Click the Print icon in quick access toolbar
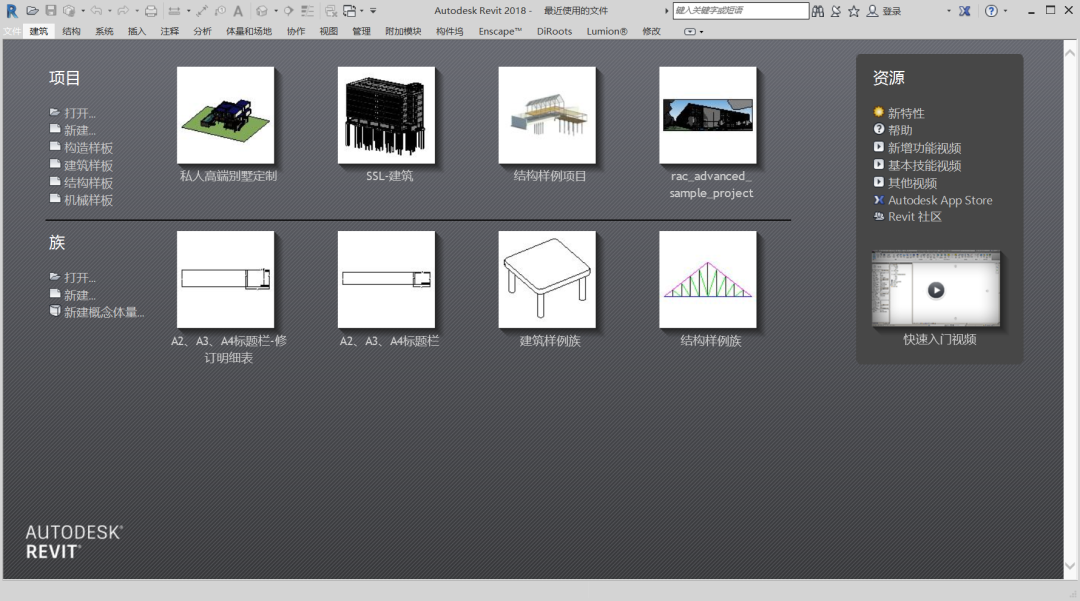This screenshot has width=1080, height=601. (151, 11)
